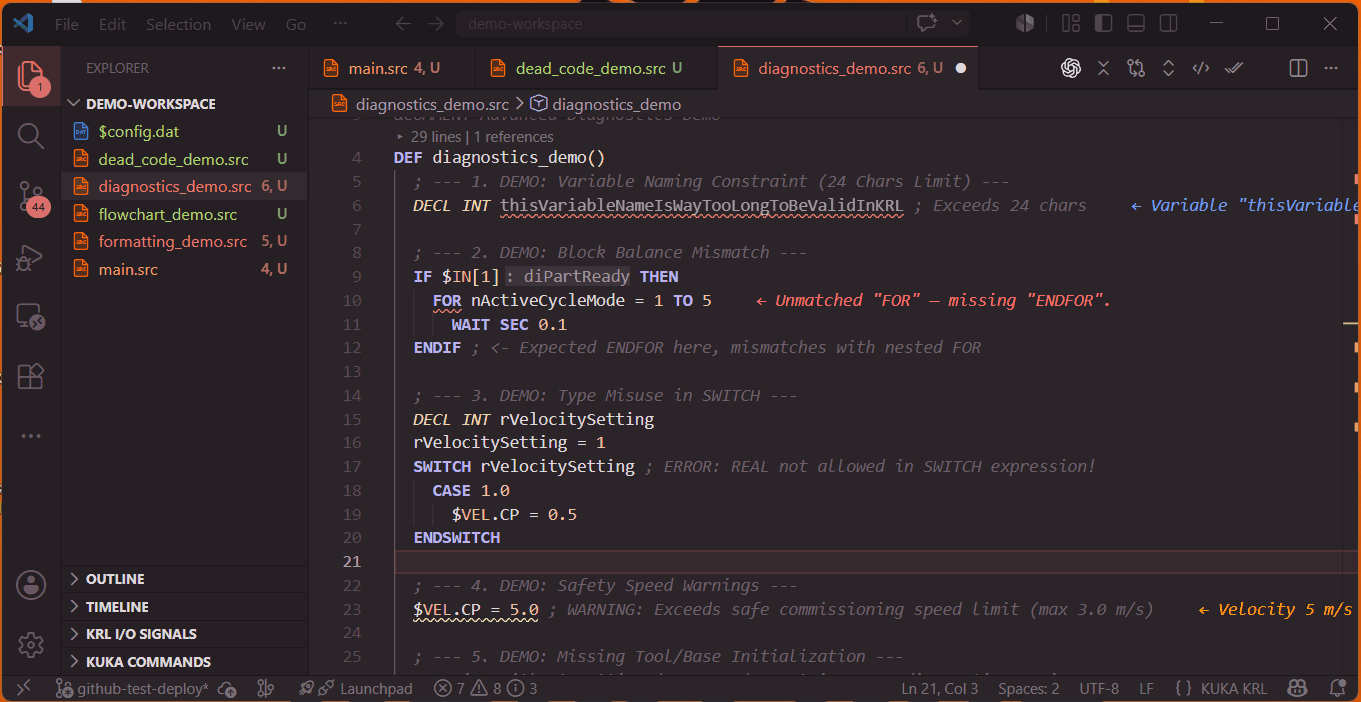The image size is (1361, 702).
Task: Open the Copilot status icon in the status bar
Action: pyautogui.click(x=1298, y=688)
